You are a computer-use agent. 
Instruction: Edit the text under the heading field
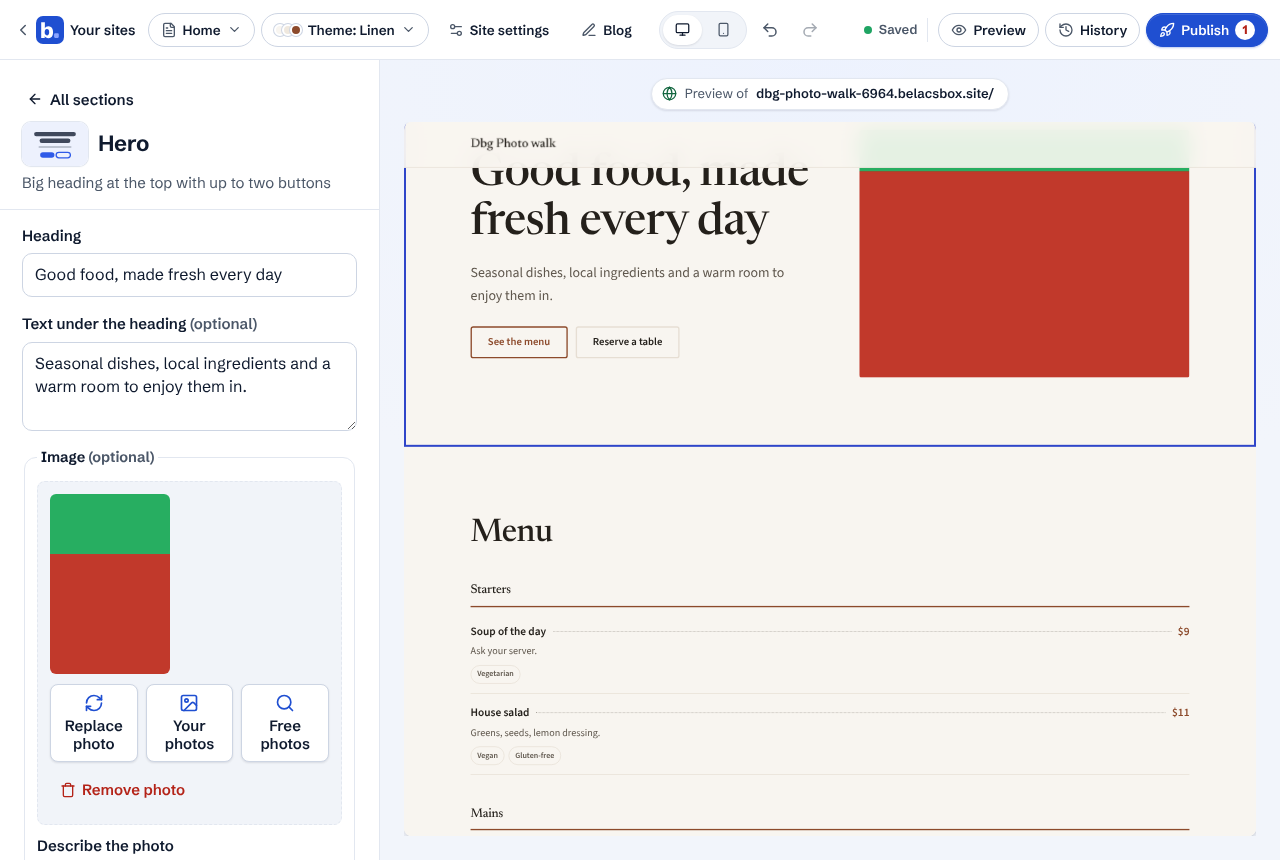click(189, 386)
